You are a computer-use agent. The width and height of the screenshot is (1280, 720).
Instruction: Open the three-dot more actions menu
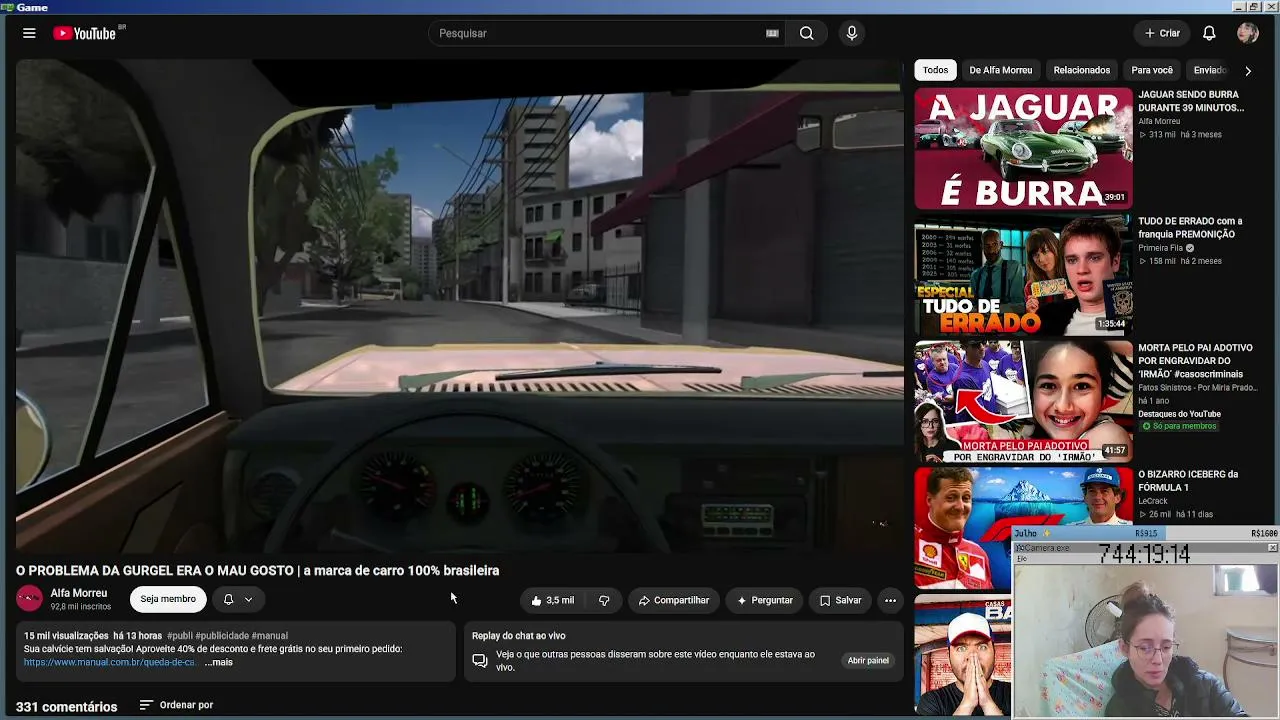point(890,600)
